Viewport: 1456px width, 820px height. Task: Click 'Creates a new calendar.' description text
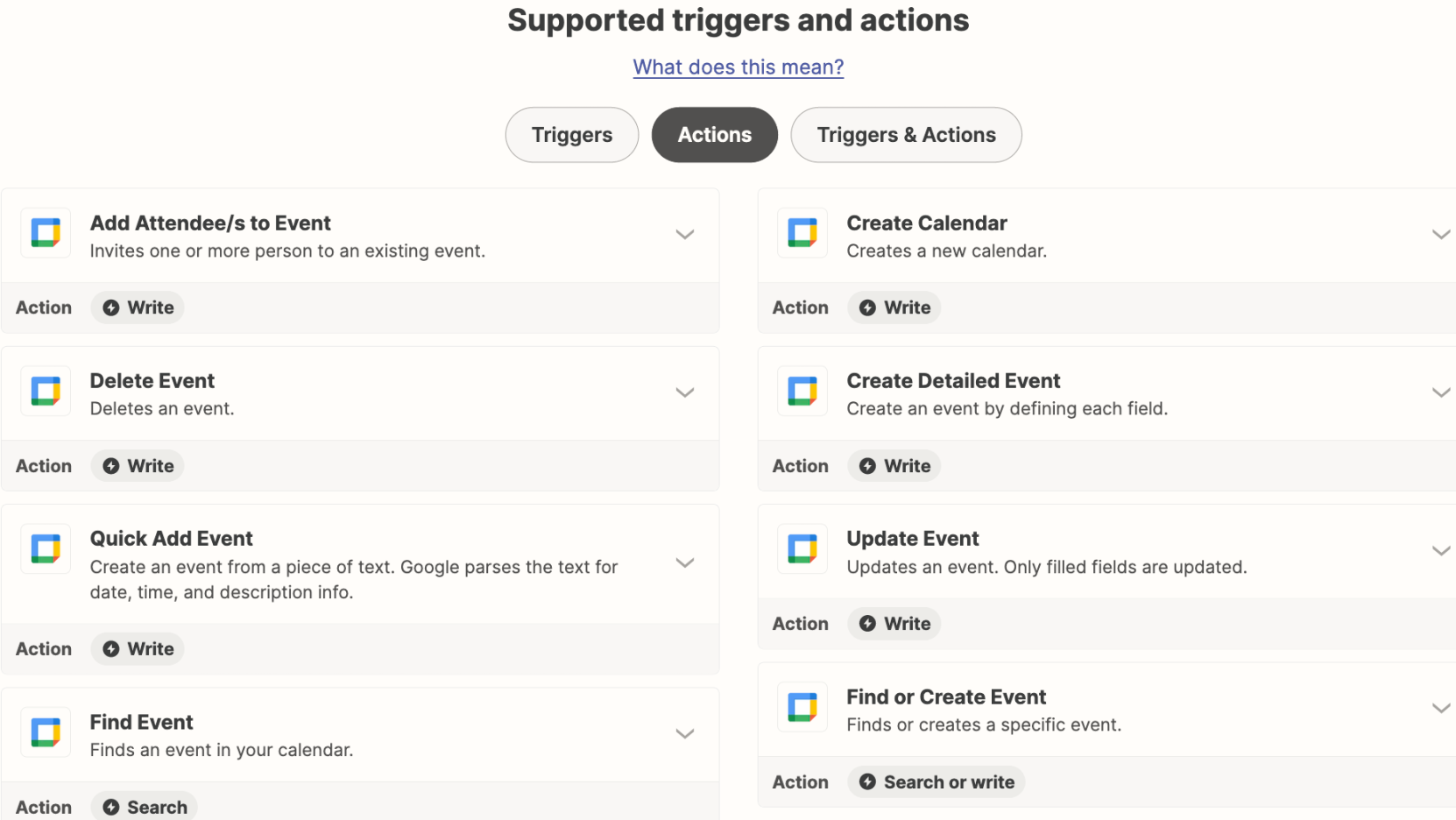point(947,251)
